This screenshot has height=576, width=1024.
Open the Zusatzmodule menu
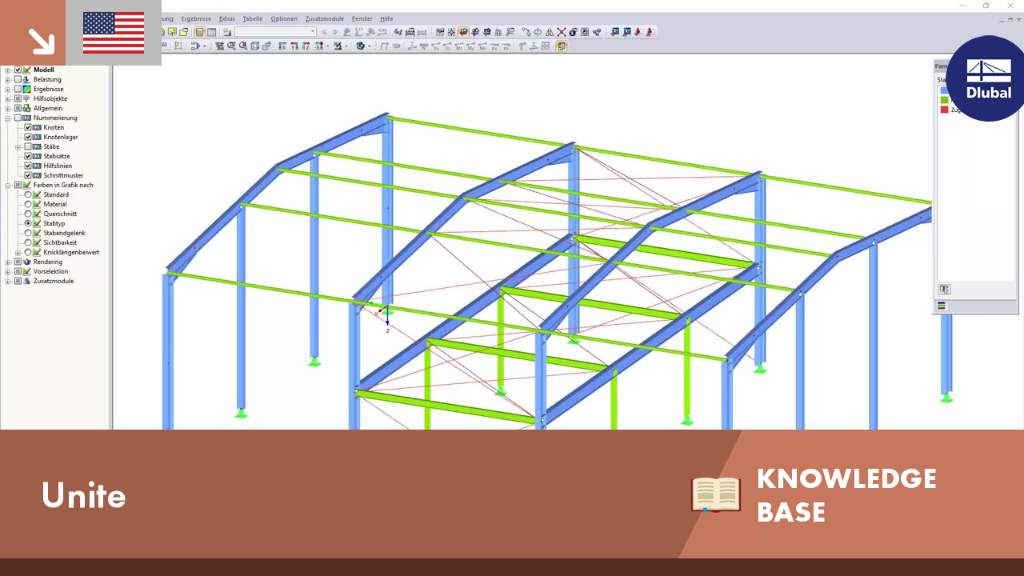[x=325, y=19]
